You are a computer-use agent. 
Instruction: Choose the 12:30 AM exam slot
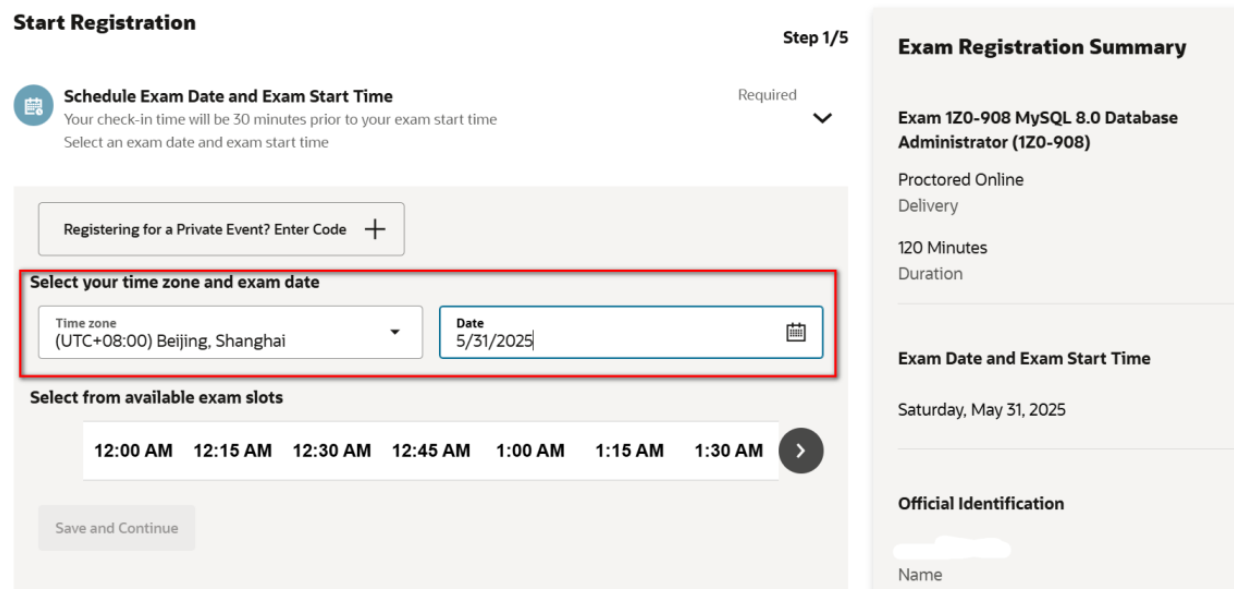(x=331, y=451)
